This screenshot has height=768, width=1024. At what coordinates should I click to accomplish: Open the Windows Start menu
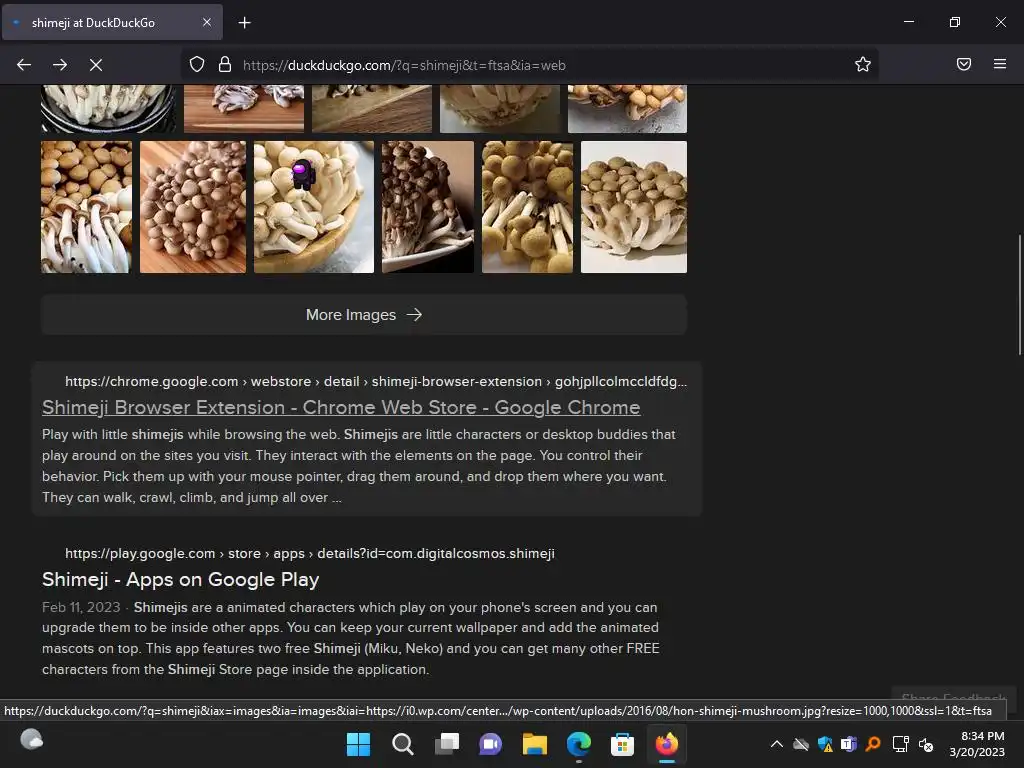pos(358,744)
